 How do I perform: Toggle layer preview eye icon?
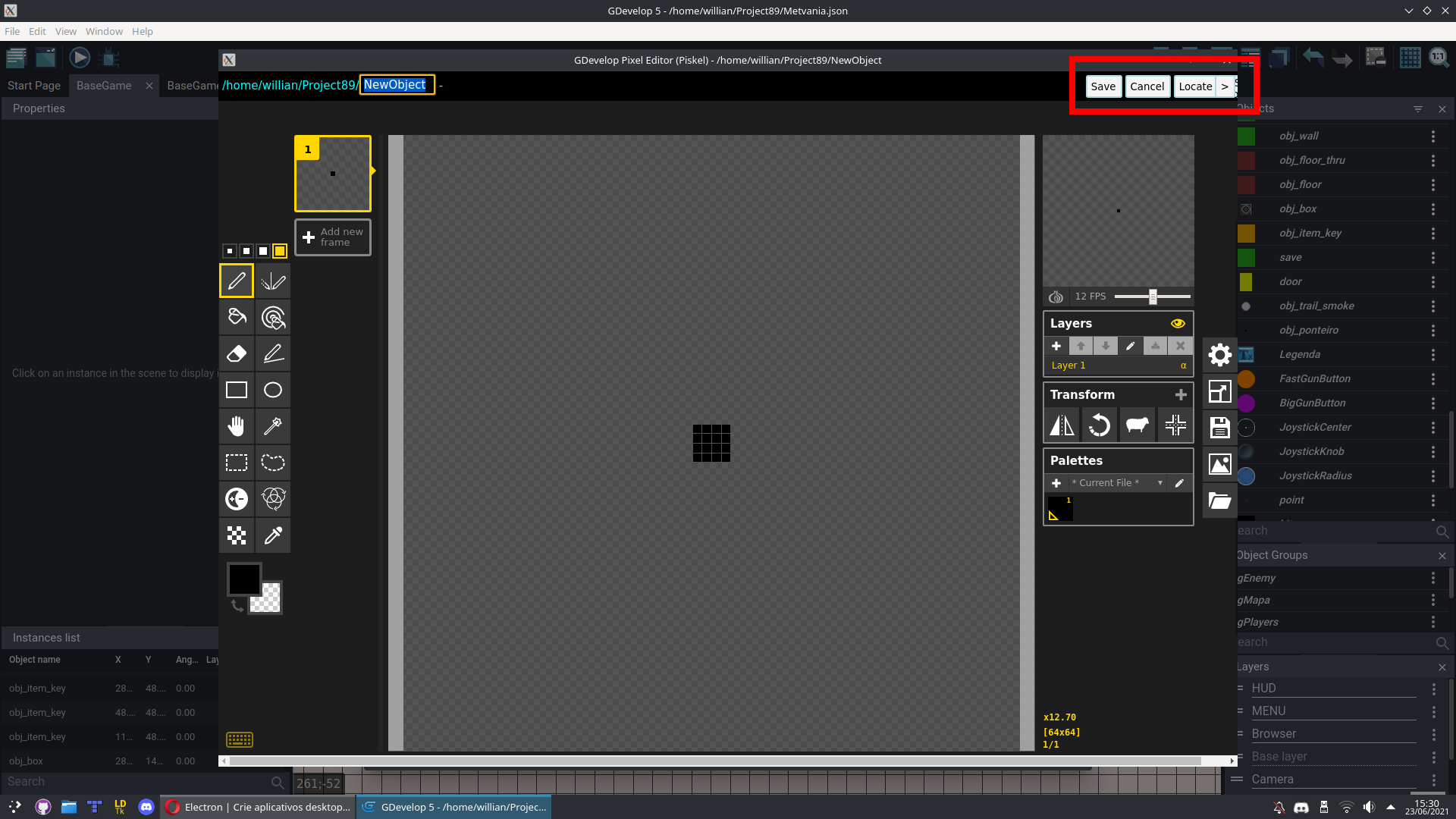[1178, 323]
